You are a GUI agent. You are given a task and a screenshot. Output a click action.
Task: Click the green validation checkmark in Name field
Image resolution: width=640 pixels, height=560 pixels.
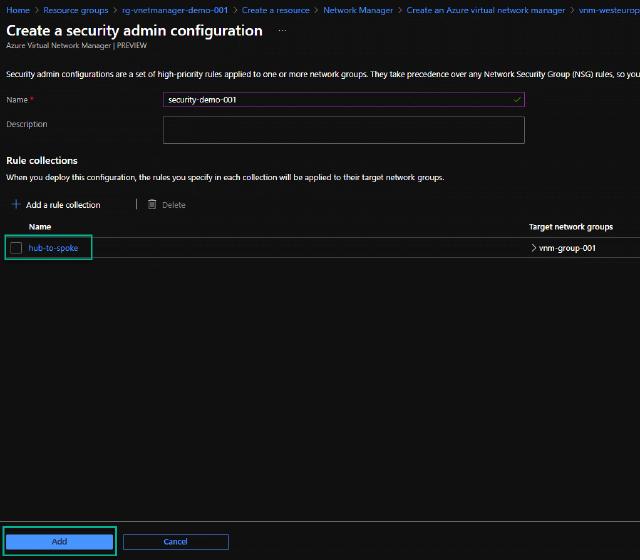click(x=516, y=100)
